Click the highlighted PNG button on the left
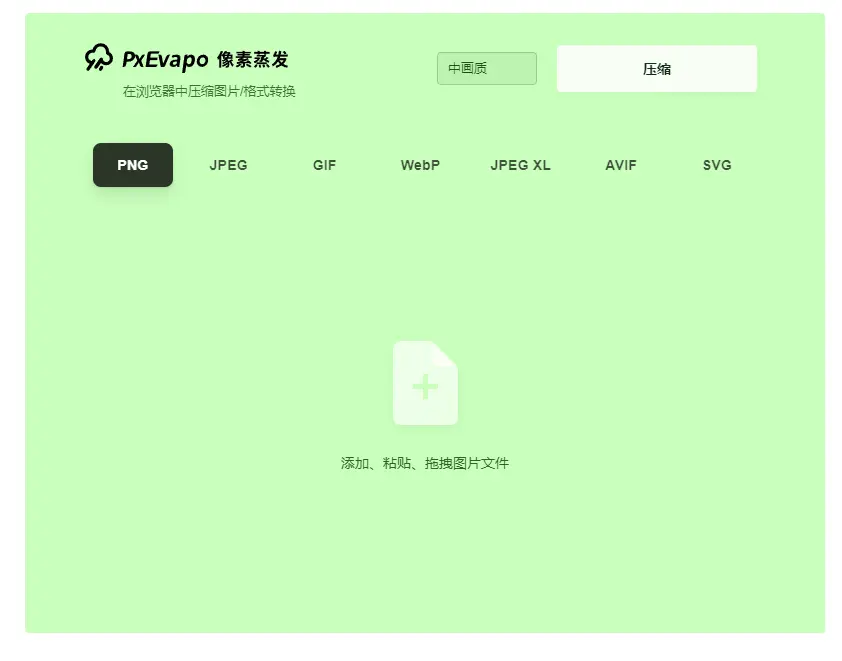 [132, 165]
